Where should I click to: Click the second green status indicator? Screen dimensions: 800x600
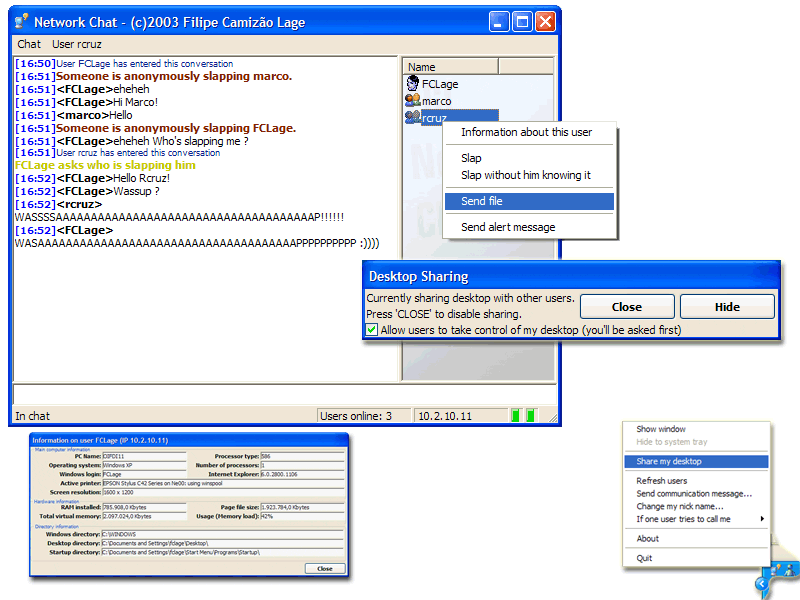pyautogui.click(x=531, y=415)
